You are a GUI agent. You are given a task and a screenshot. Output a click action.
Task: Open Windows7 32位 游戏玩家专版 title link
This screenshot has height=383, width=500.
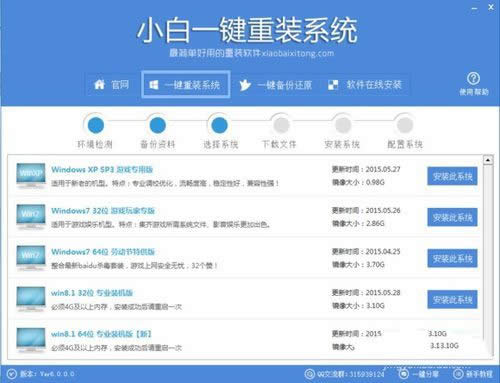tap(103, 211)
